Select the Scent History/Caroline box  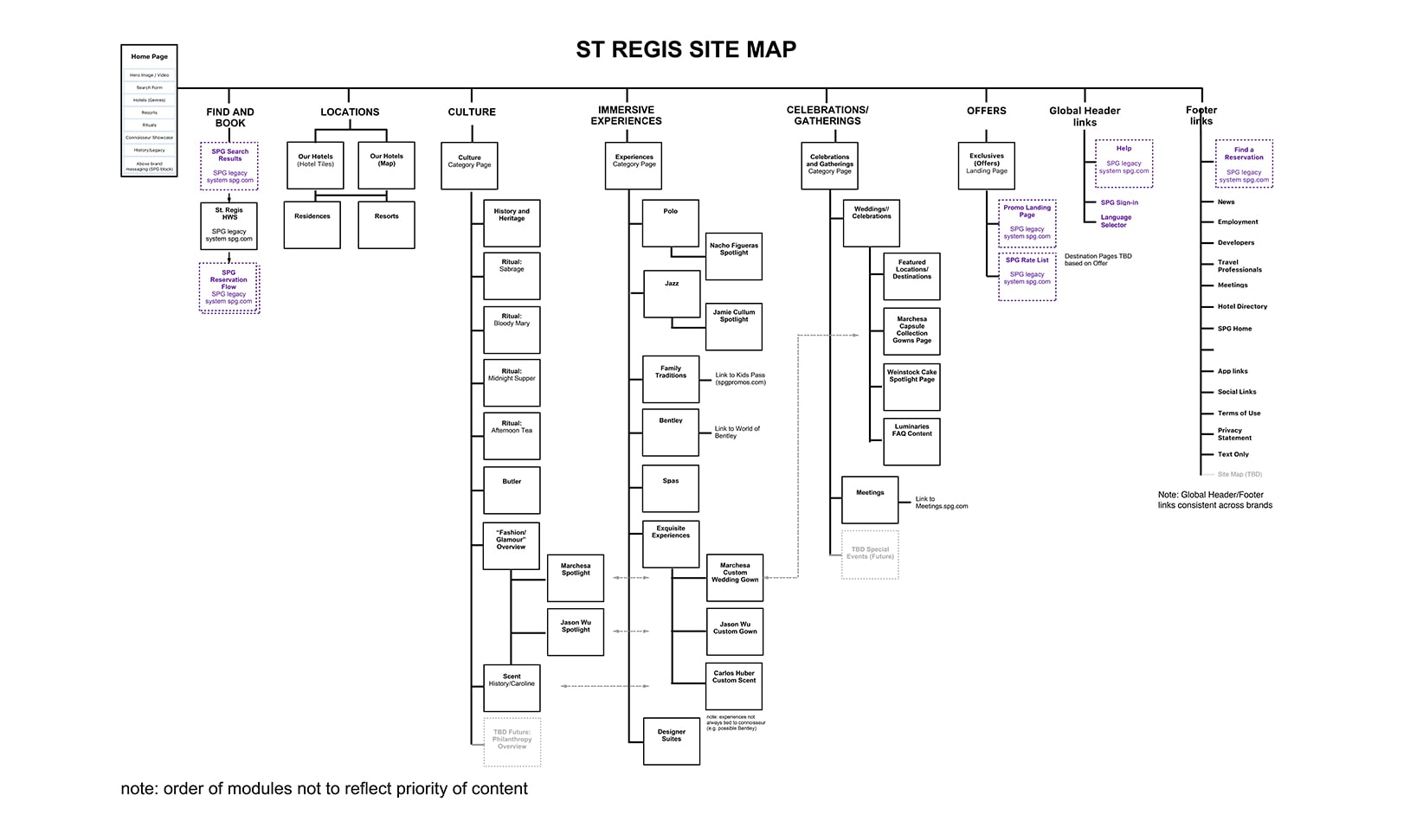tap(512, 688)
